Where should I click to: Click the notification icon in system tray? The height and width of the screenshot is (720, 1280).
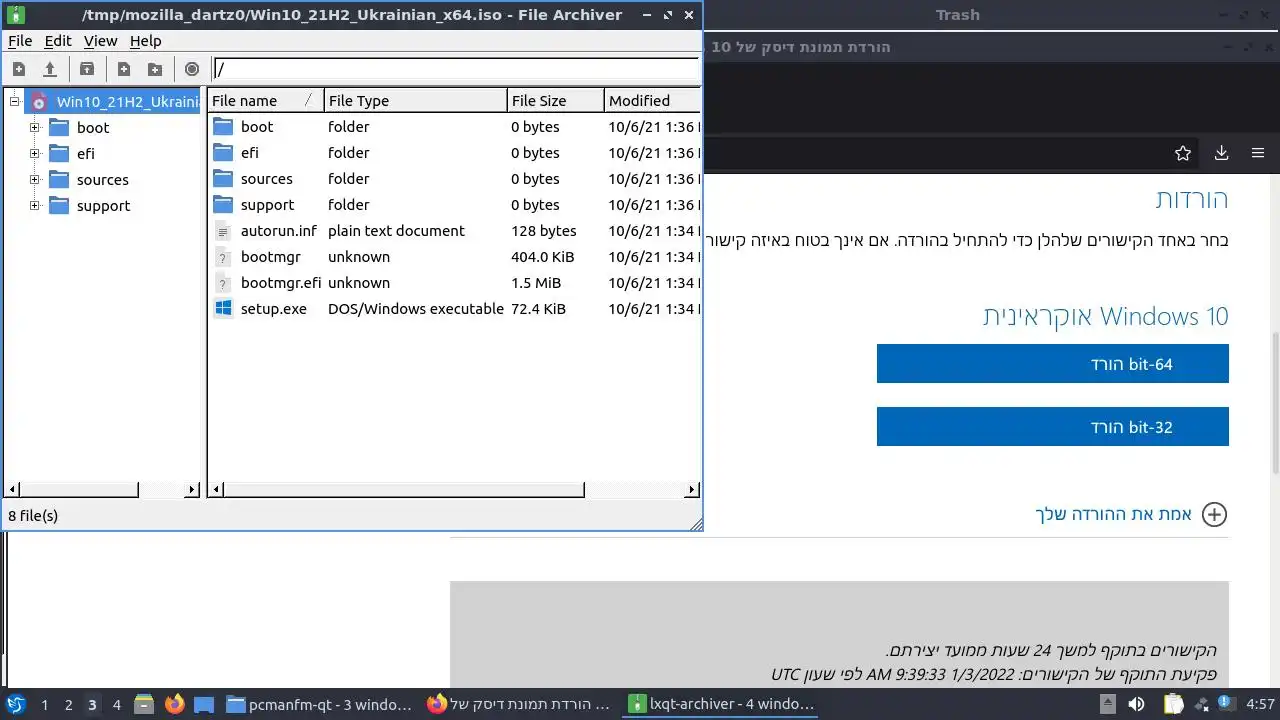(x=1225, y=705)
